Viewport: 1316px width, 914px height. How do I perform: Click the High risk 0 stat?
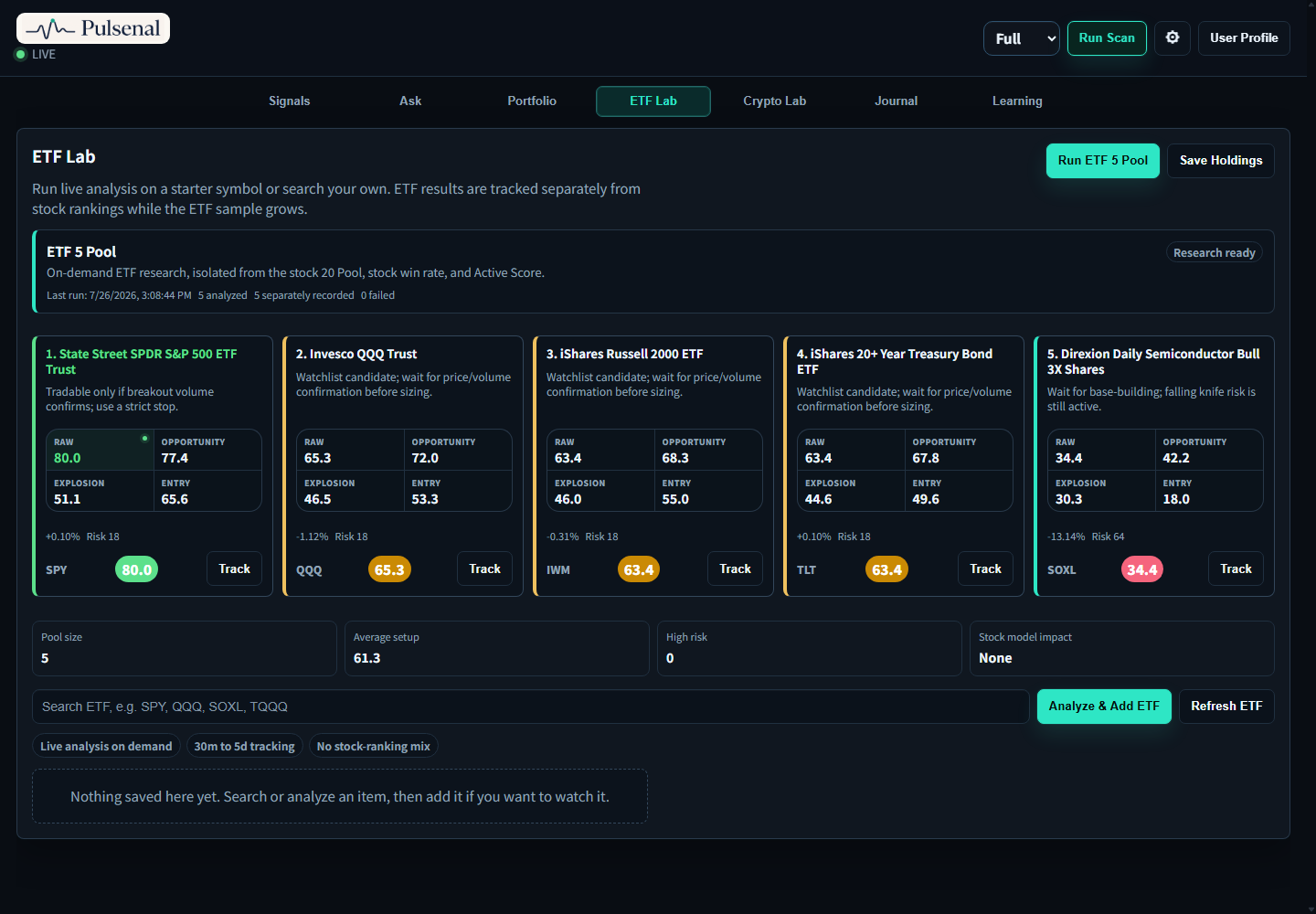coord(810,648)
